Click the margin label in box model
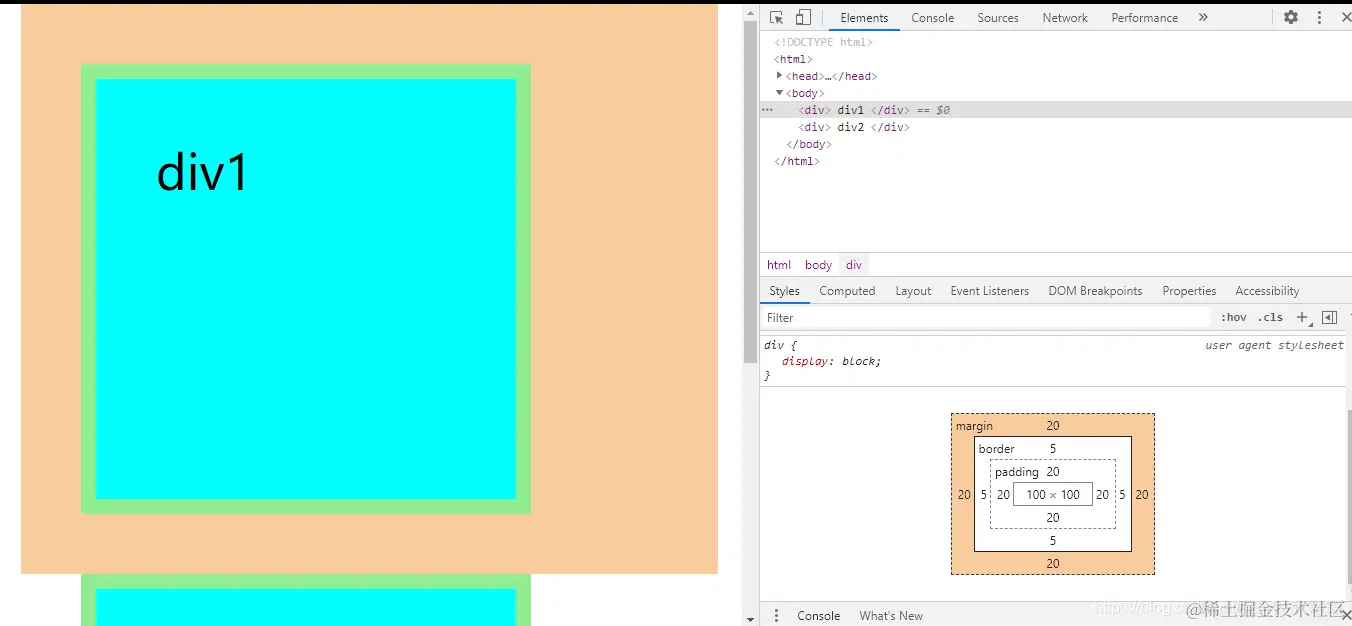 (x=974, y=426)
